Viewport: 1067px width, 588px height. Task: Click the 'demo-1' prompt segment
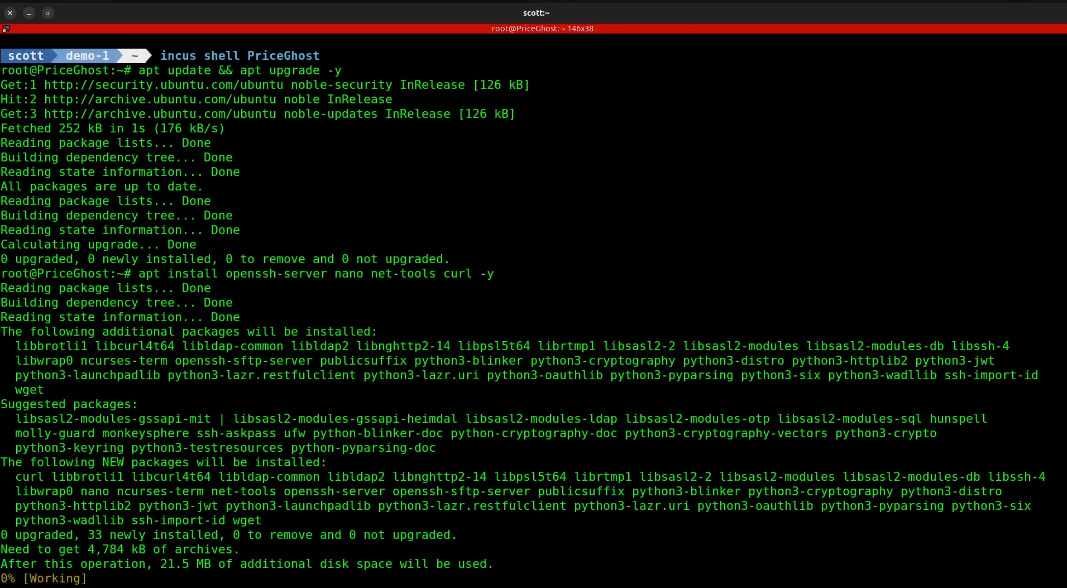point(86,56)
